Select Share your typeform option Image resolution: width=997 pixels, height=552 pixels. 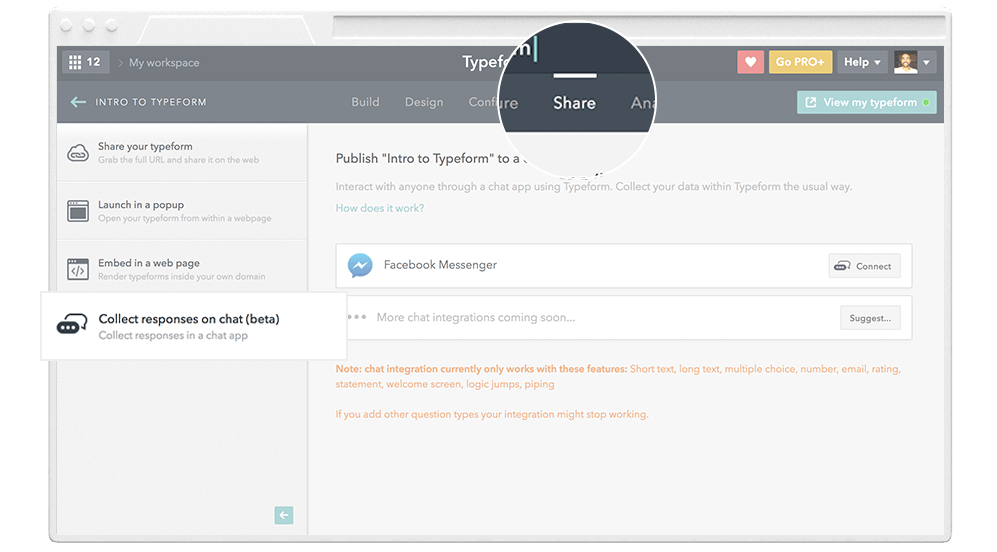pyautogui.click(x=182, y=153)
